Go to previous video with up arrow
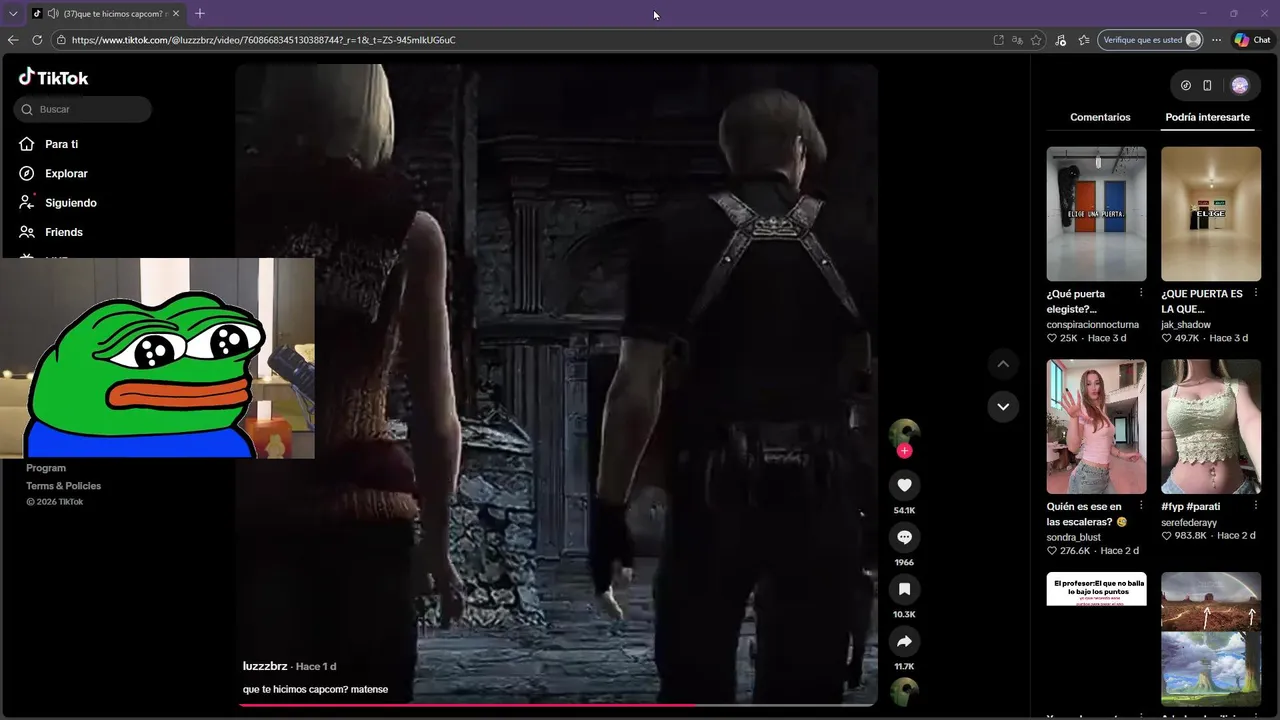The height and width of the screenshot is (720, 1280). [x=1003, y=364]
